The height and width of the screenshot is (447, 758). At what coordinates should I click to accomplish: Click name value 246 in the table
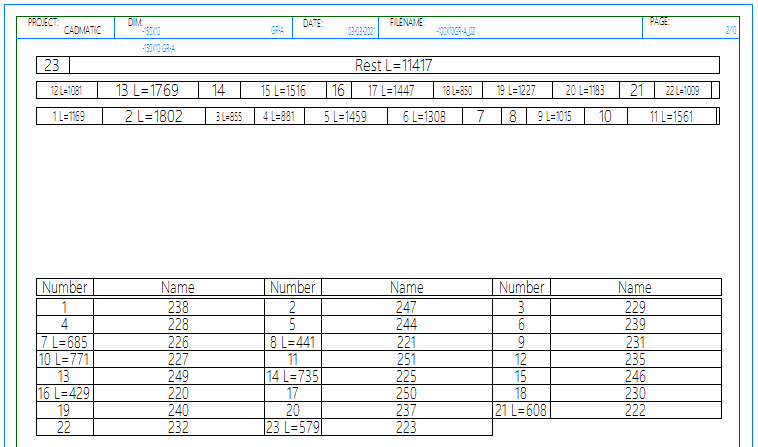[x=635, y=376]
